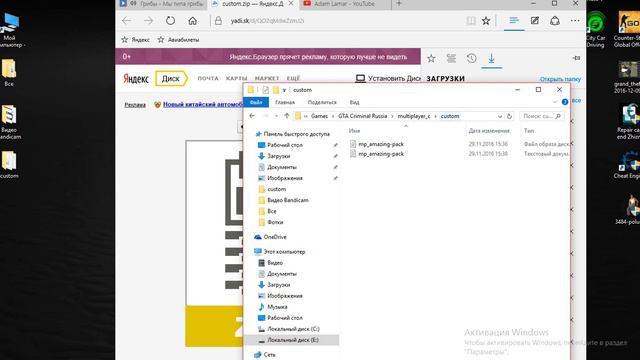Open Рабочий стол under quick access
The width and height of the screenshot is (640, 360).
coord(284,145)
